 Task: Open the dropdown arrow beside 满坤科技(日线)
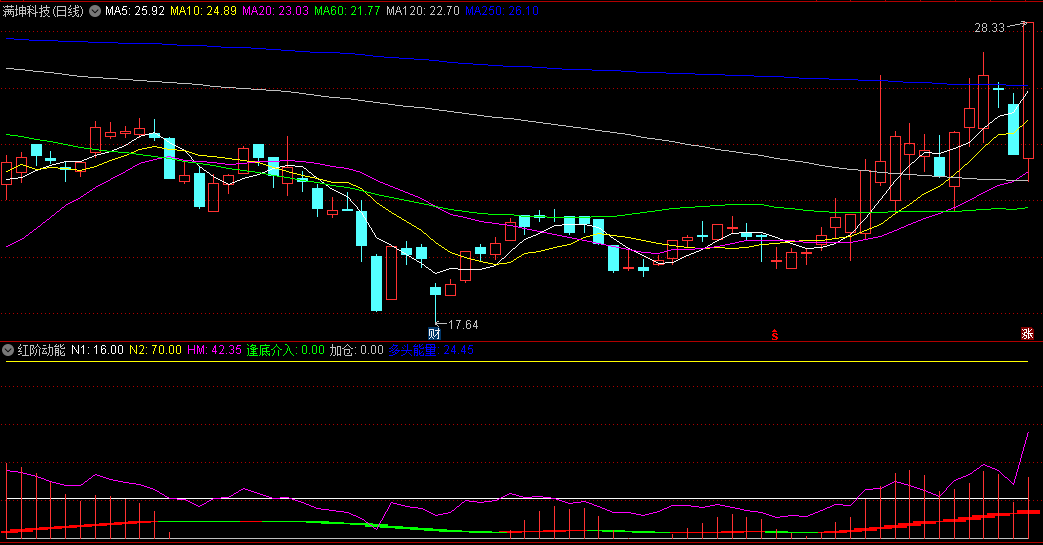95,11
